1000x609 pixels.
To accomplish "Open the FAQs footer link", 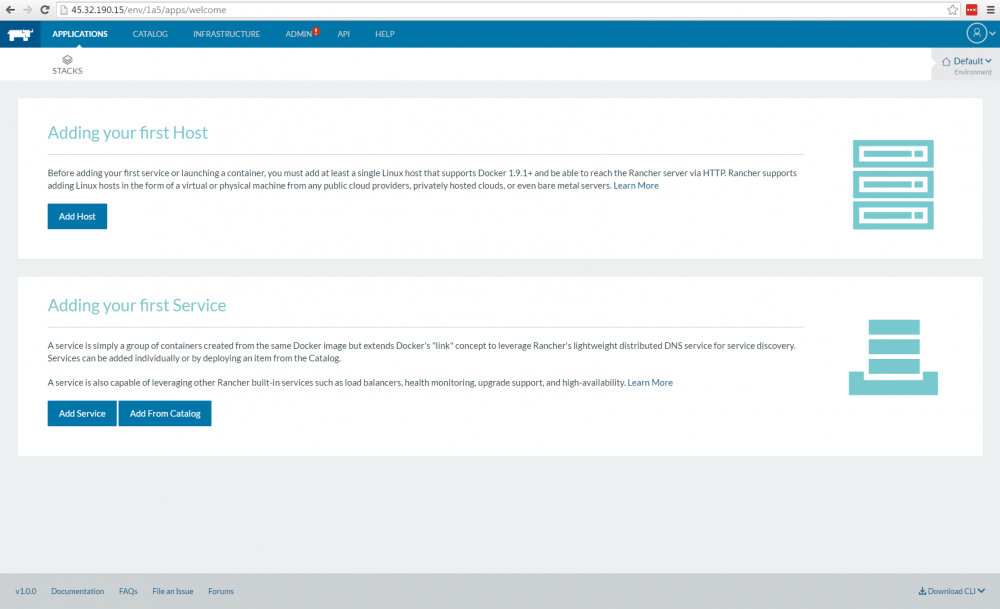I will [128, 591].
